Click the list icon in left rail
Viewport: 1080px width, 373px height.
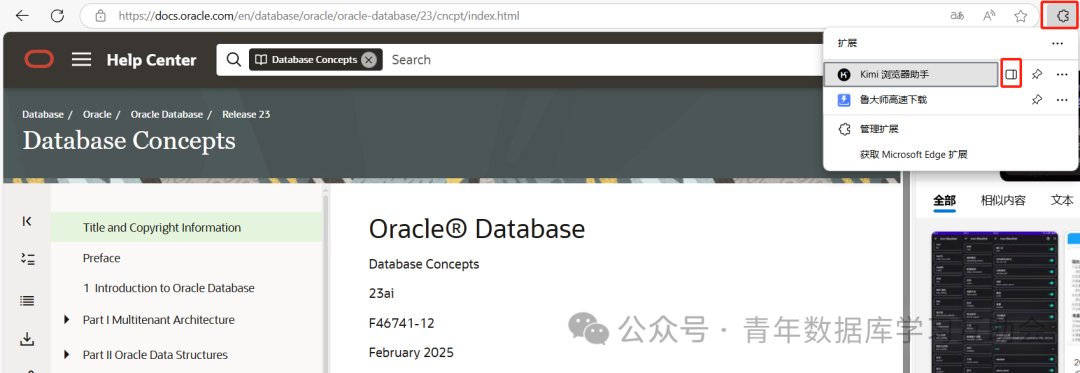coord(27,300)
